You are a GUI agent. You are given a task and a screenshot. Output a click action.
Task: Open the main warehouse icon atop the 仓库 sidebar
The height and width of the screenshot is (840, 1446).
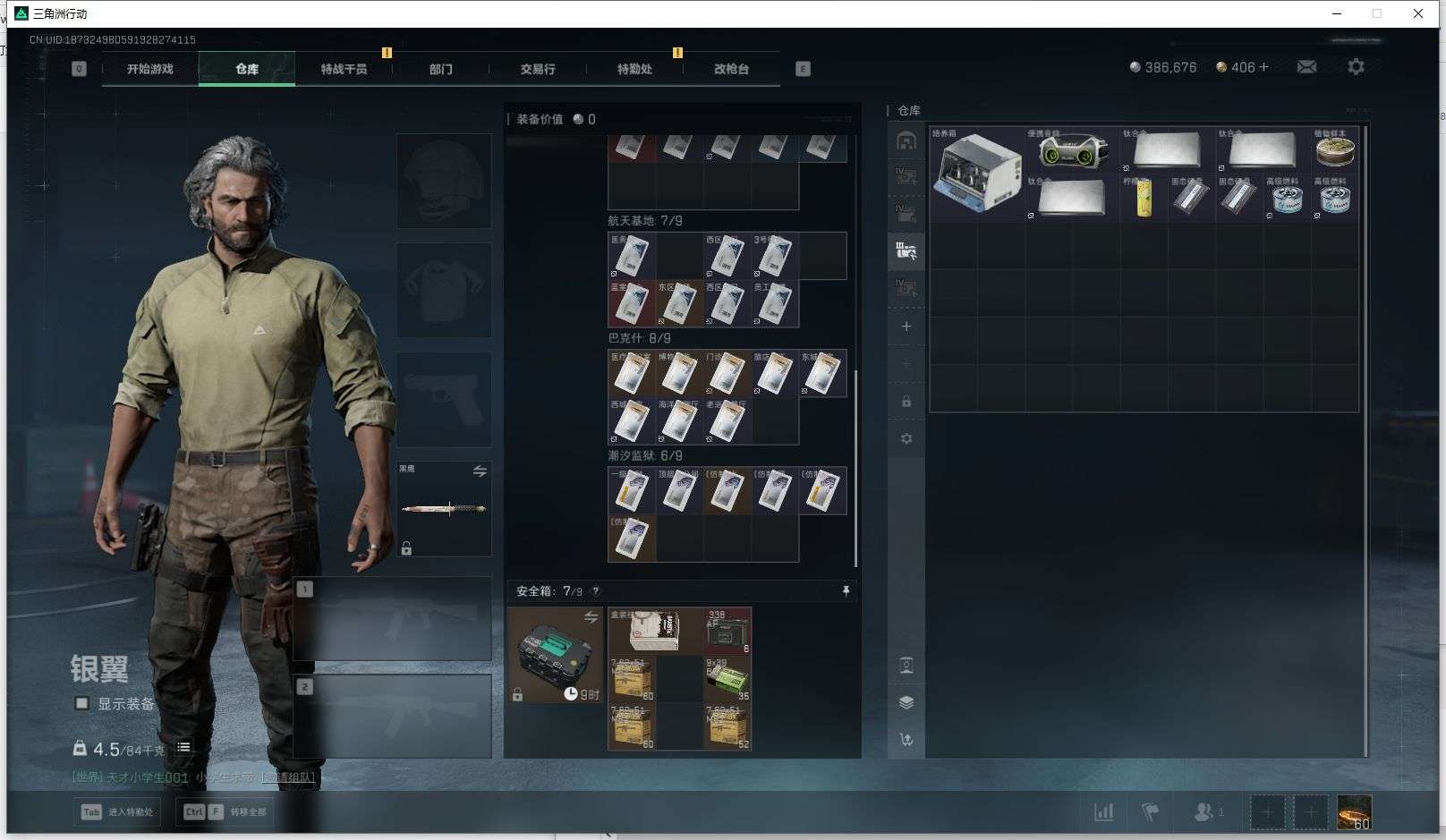click(x=906, y=141)
